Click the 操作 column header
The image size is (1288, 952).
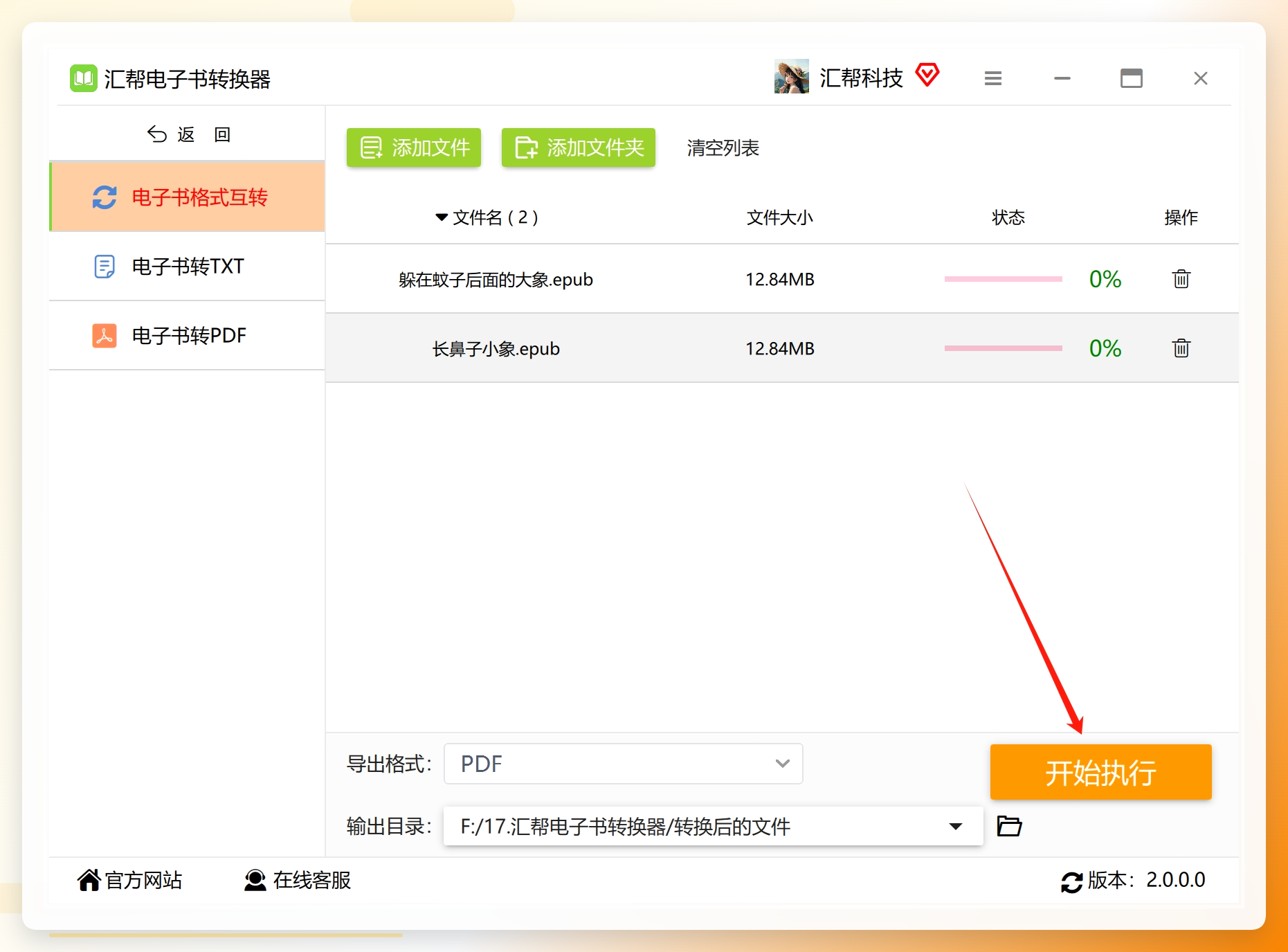[1181, 217]
